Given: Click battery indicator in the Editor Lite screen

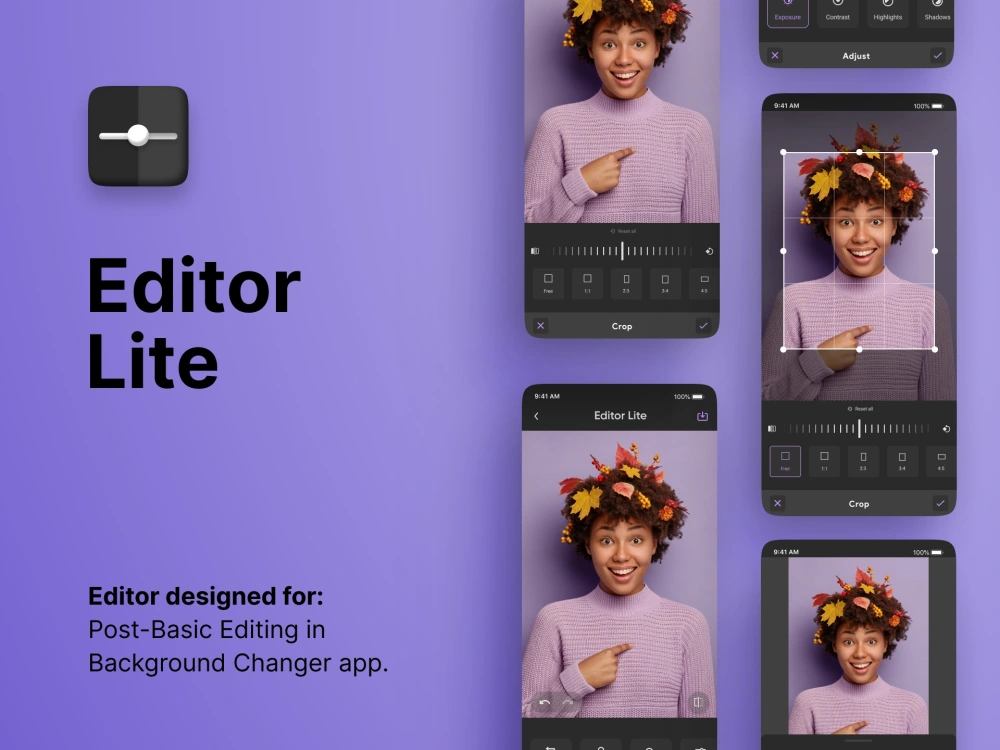Looking at the screenshot, I should click(x=698, y=397).
